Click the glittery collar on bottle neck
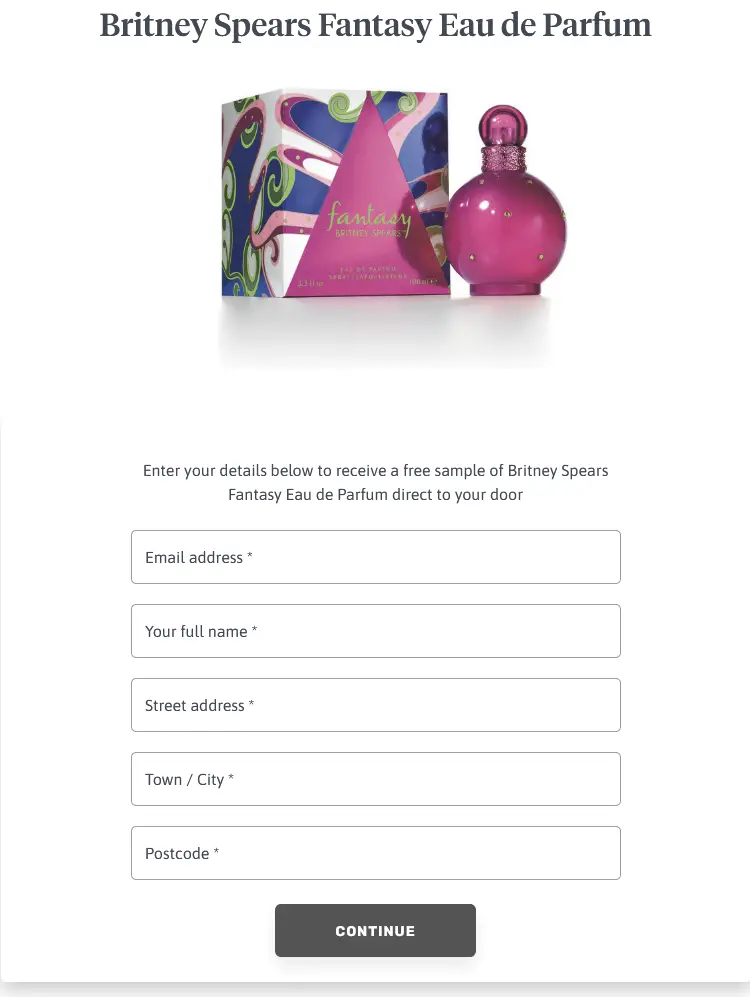 503,159
